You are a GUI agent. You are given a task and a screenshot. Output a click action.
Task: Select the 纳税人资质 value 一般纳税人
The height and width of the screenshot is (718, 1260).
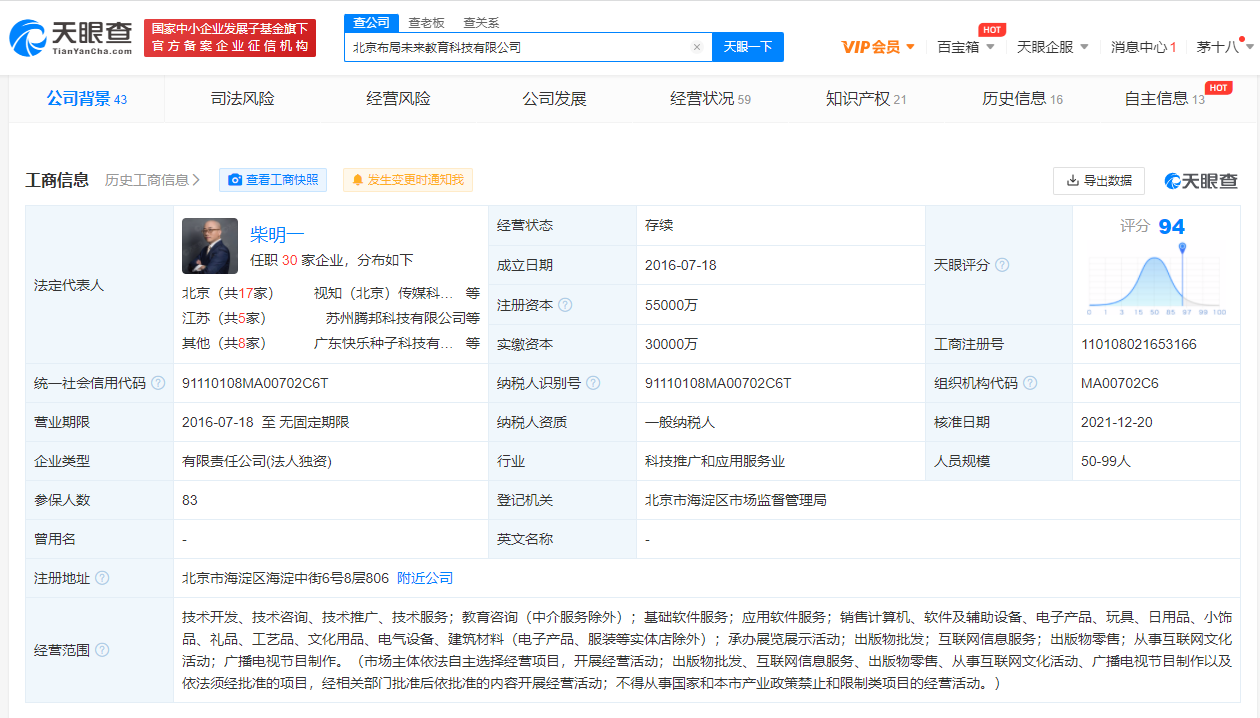tap(680, 422)
